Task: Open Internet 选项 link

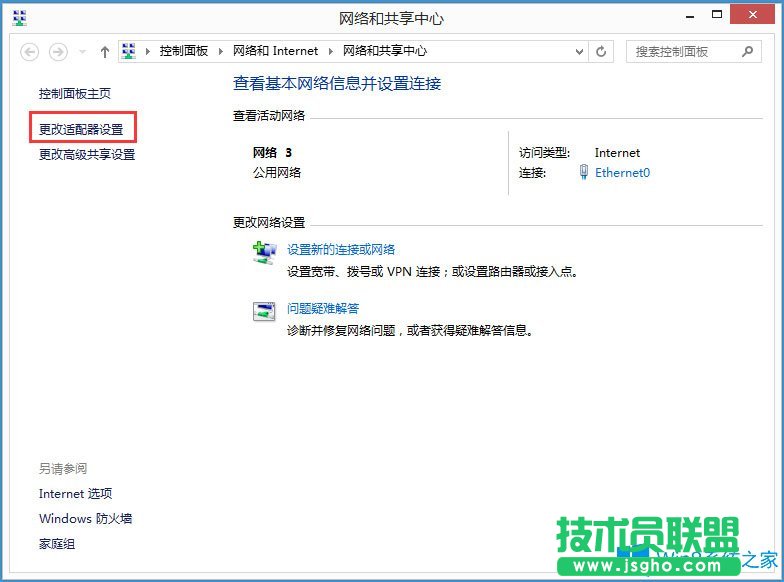Action: click(x=76, y=494)
